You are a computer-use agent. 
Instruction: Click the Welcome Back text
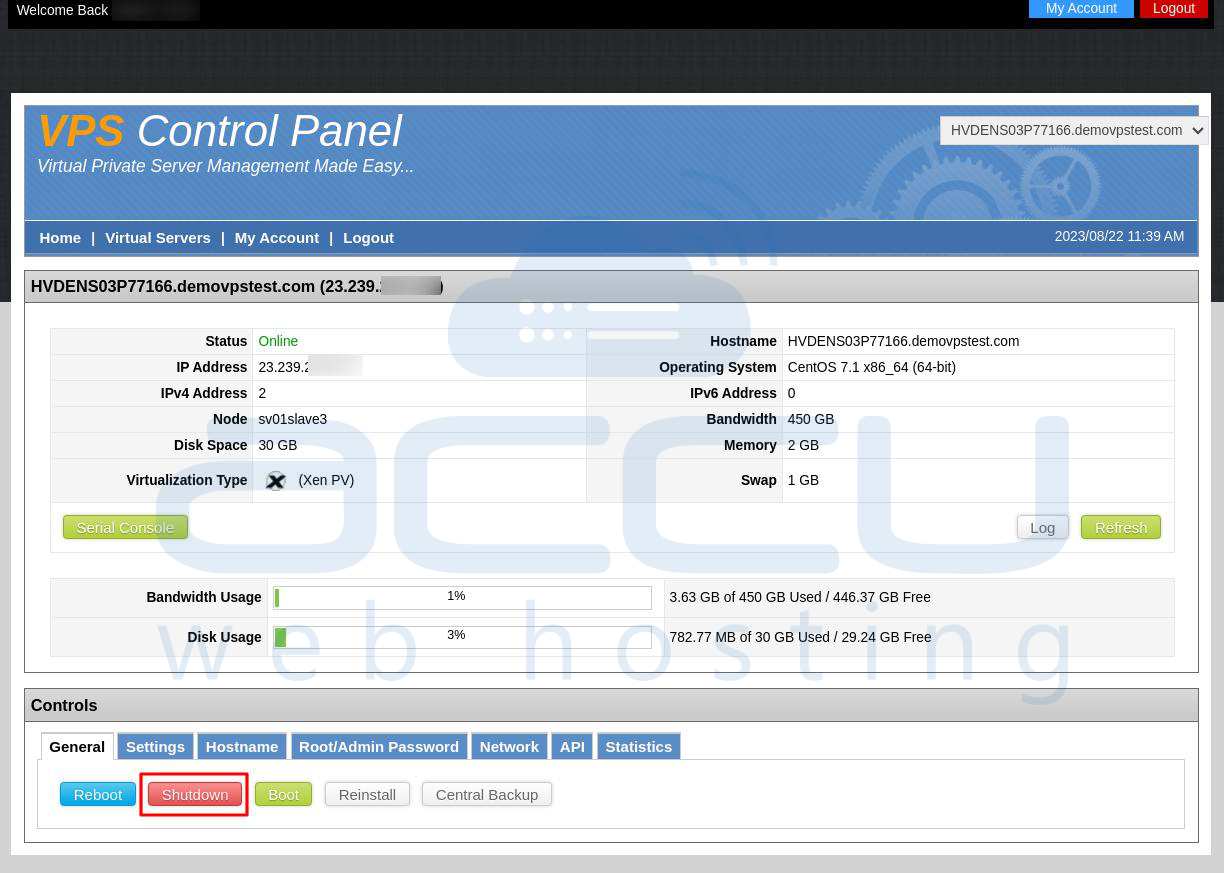tap(62, 10)
